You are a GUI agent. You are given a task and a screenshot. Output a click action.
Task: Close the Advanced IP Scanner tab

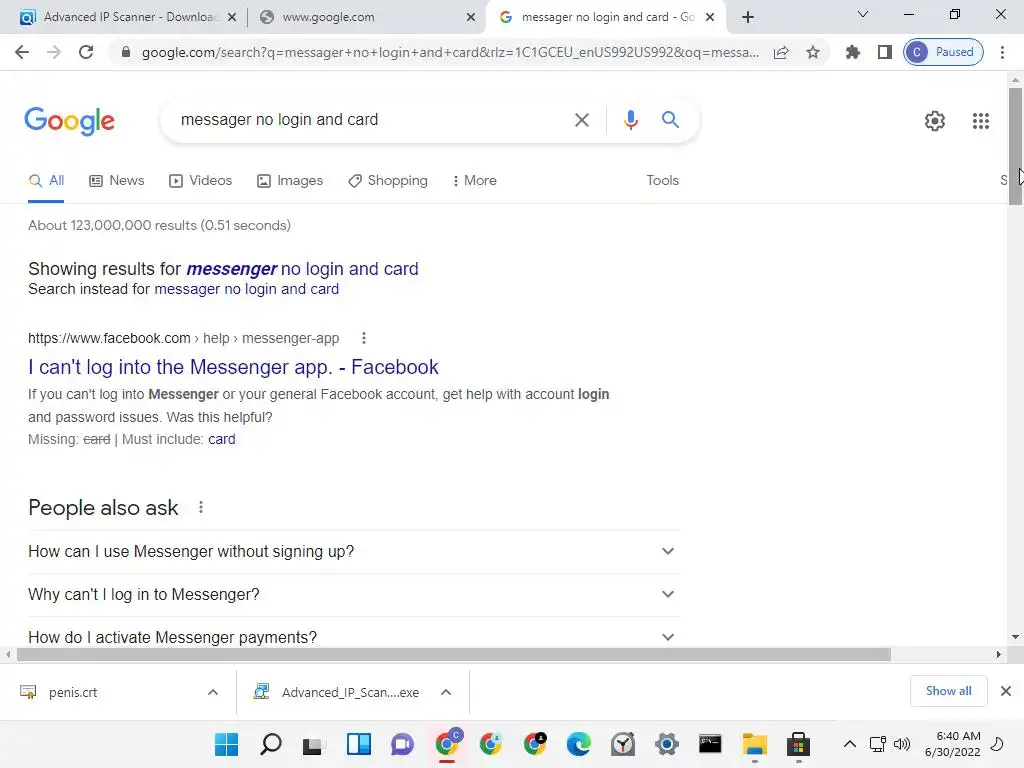[x=232, y=18]
